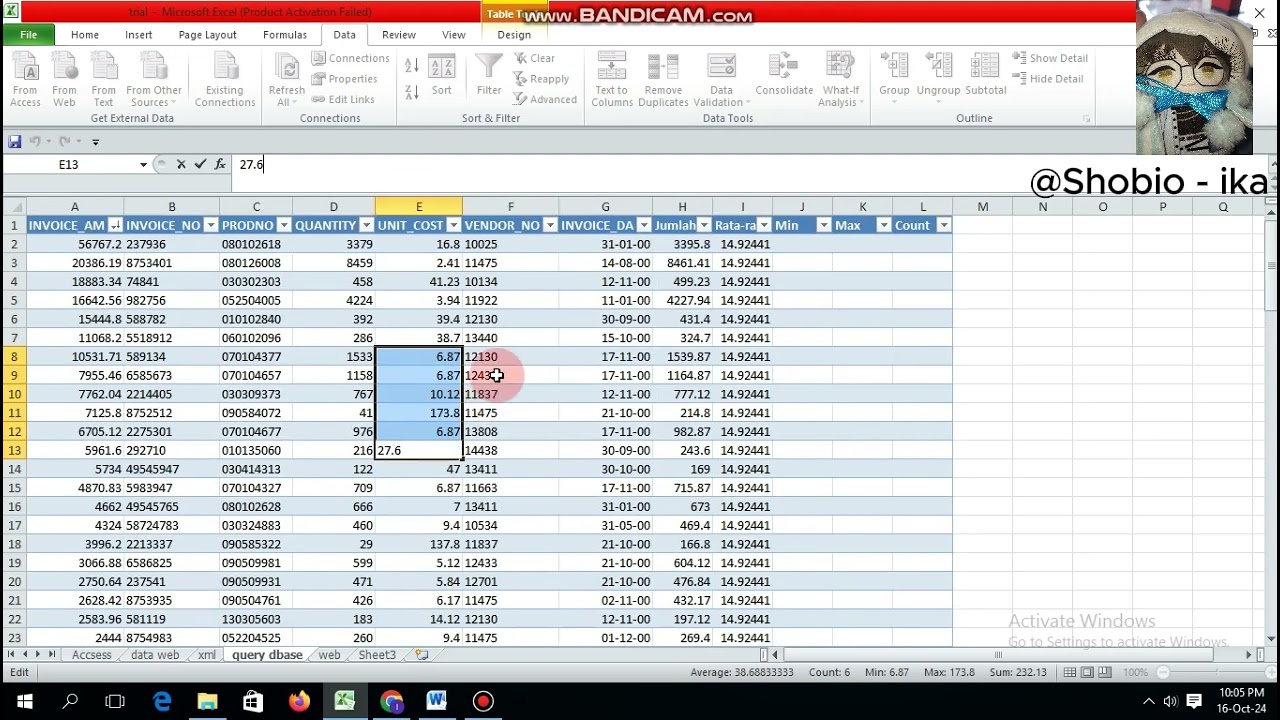Click the Consolidate icon
Viewport: 1280px width, 720px height.
[784, 75]
